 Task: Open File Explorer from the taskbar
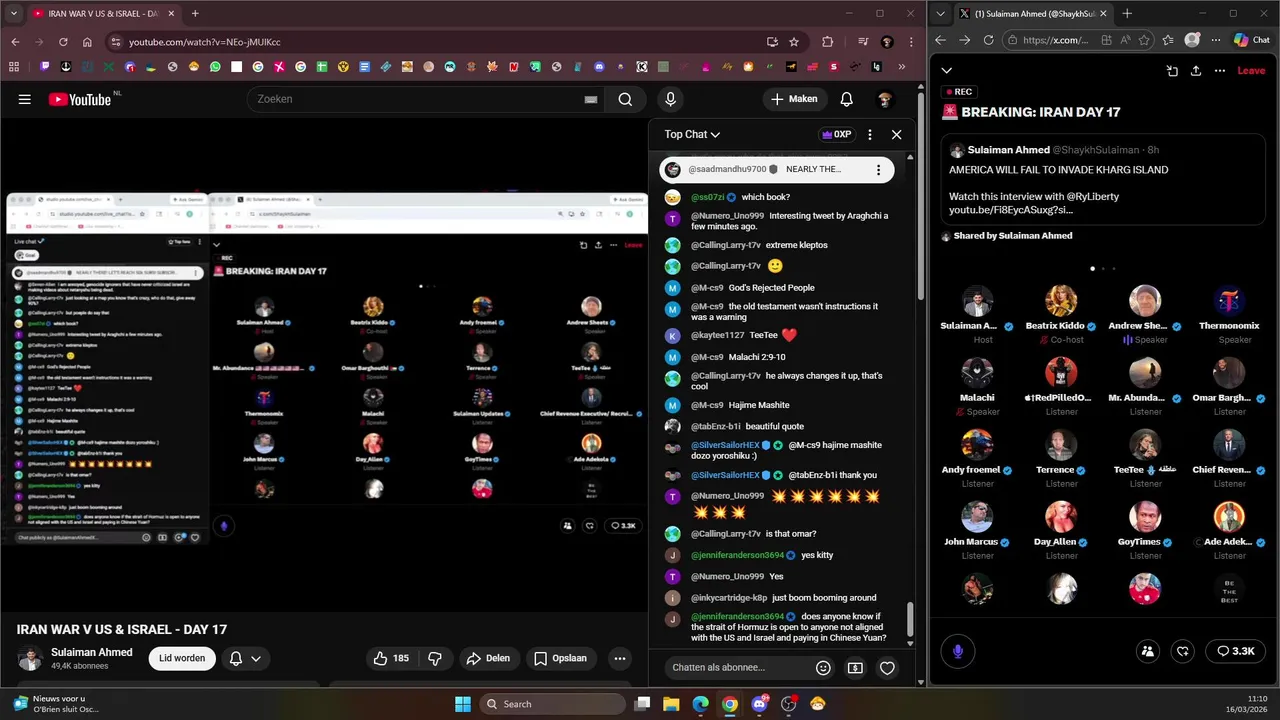coord(671,704)
